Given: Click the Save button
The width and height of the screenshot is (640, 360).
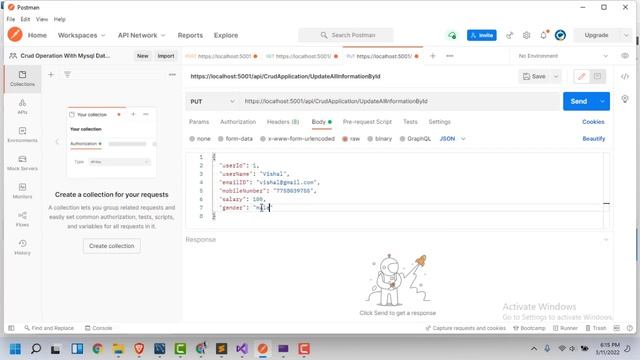Looking at the screenshot, I should pos(534,76).
